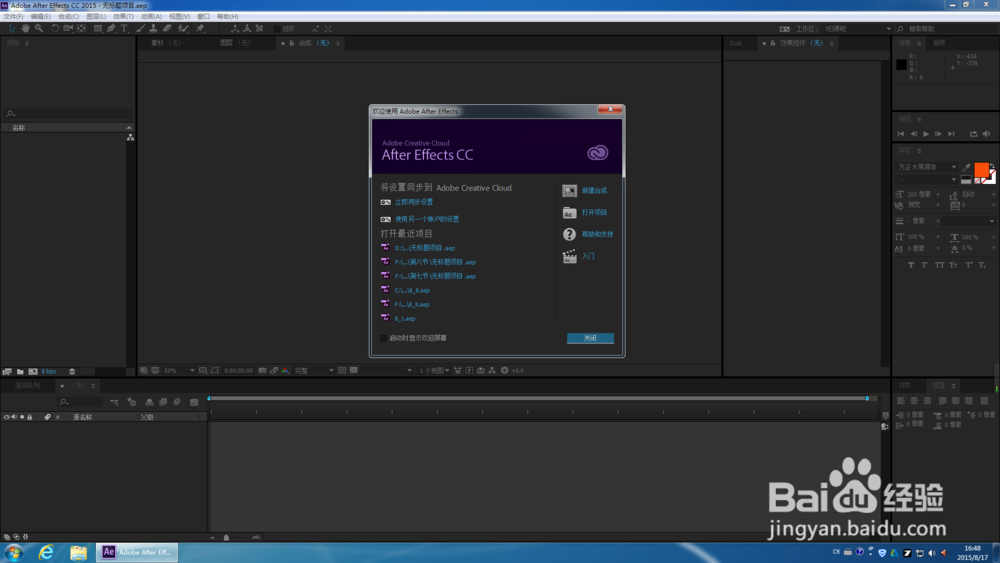Click the New Composition link text
Screen dimensions: 1000x563
point(594,191)
